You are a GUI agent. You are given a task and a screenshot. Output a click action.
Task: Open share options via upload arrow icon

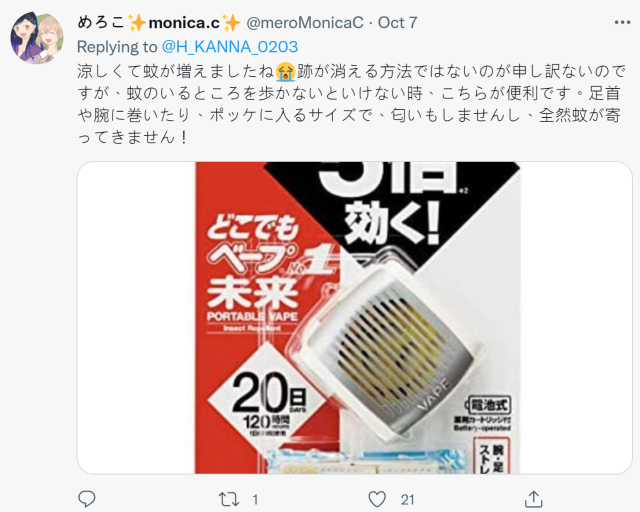533,499
